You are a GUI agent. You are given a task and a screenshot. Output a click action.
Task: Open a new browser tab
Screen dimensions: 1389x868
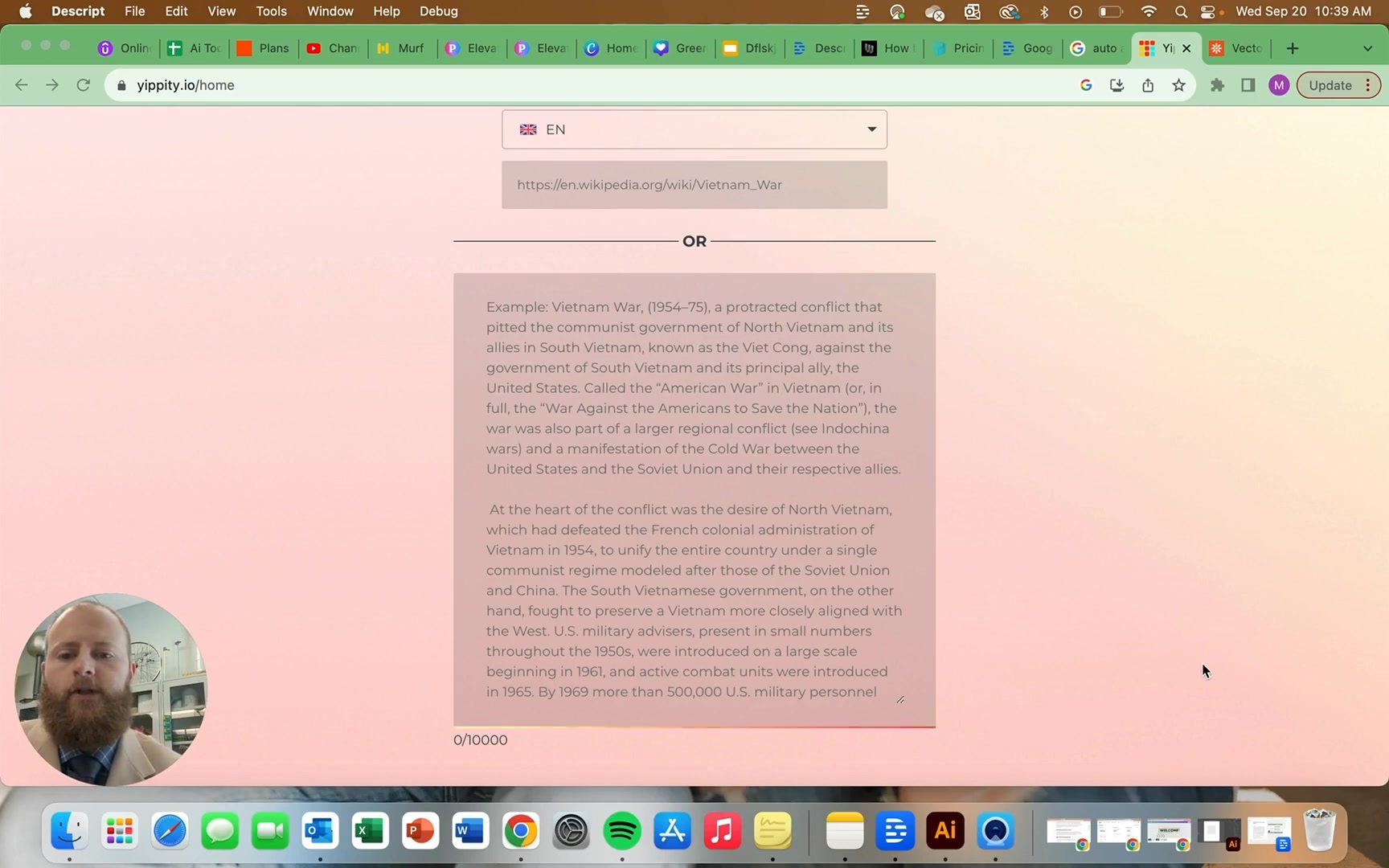coord(1293,48)
